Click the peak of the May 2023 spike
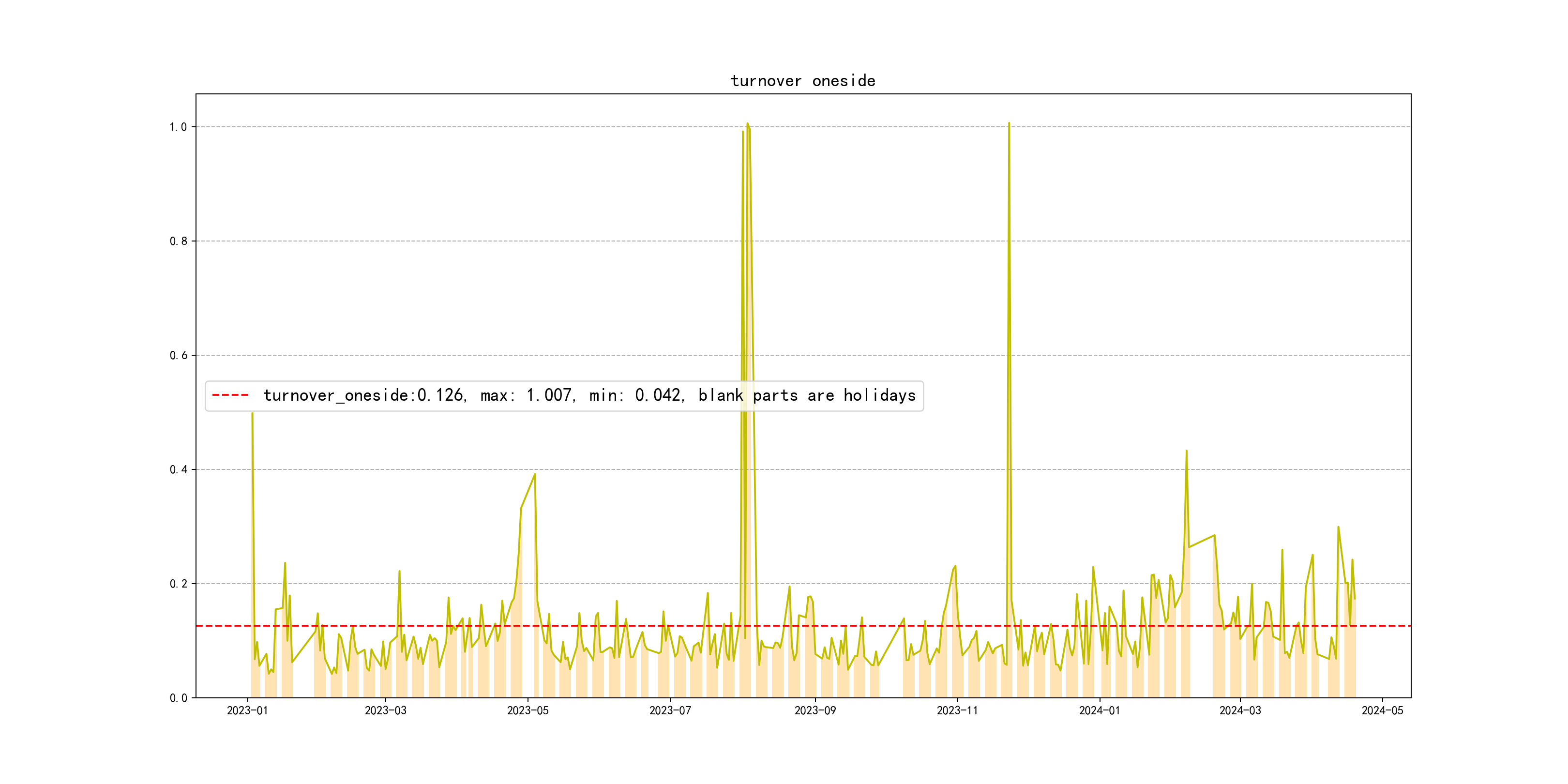Screen dimensions: 1568x784 [534, 474]
